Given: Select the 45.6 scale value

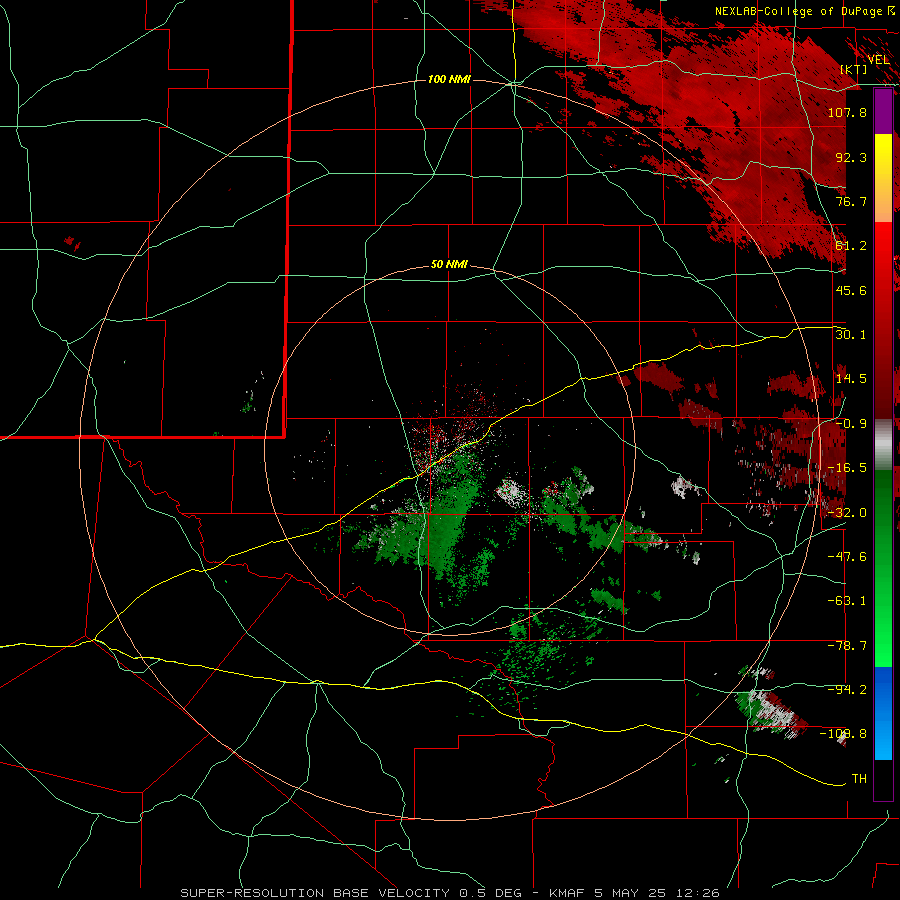Looking at the screenshot, I should coord(851,290).
